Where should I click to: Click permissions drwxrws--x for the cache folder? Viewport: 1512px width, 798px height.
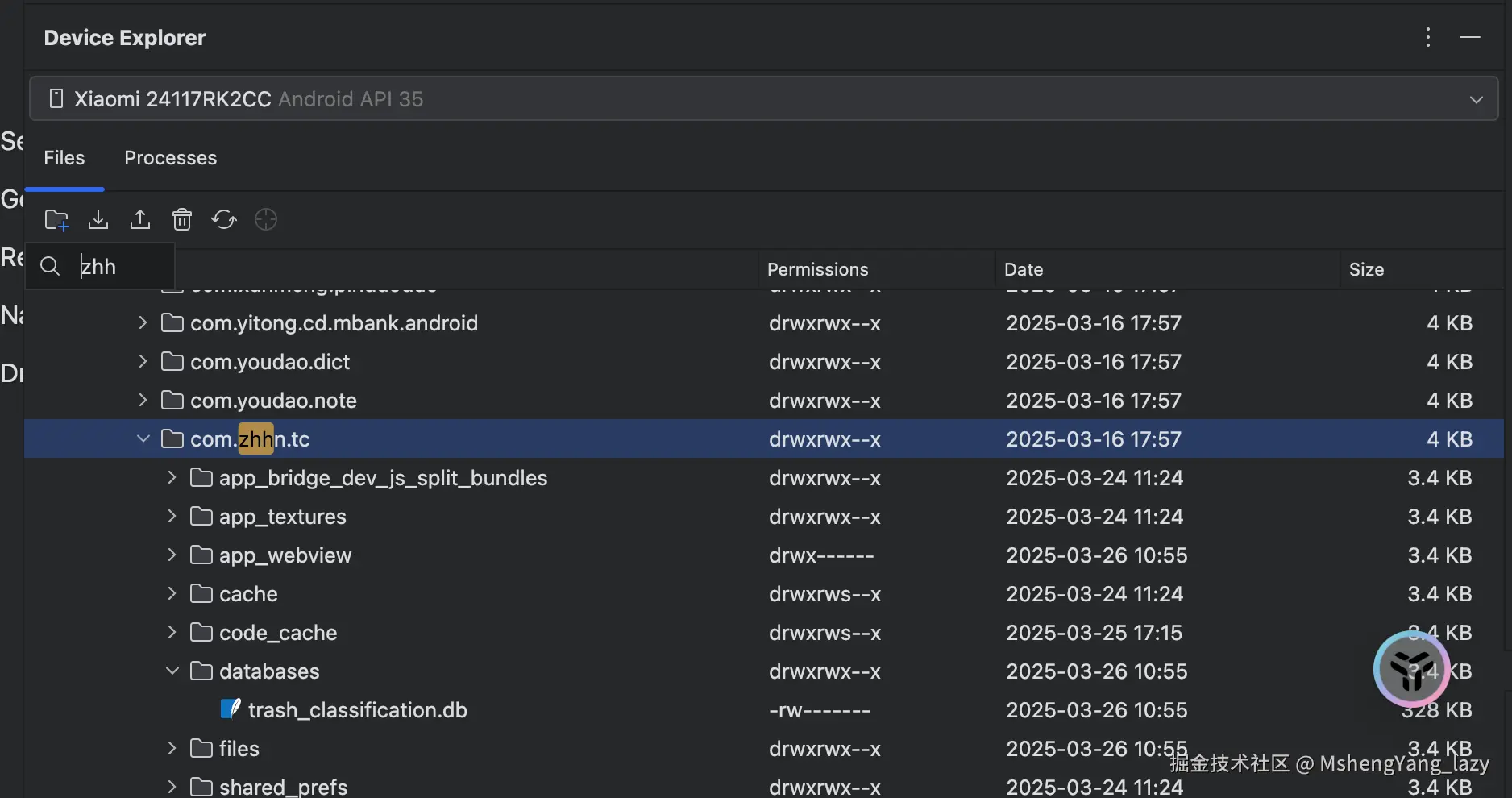coord(825,594)
